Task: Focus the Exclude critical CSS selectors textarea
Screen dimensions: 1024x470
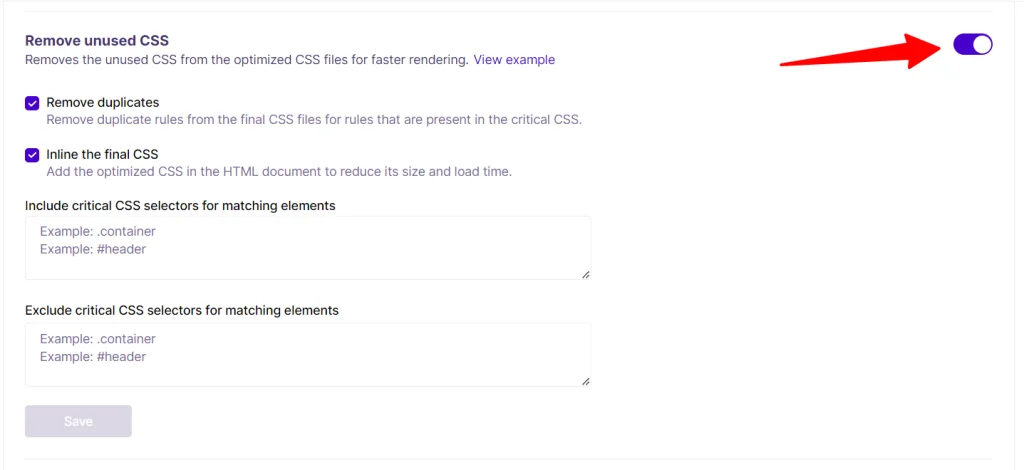Action: (x=308, y=354)
